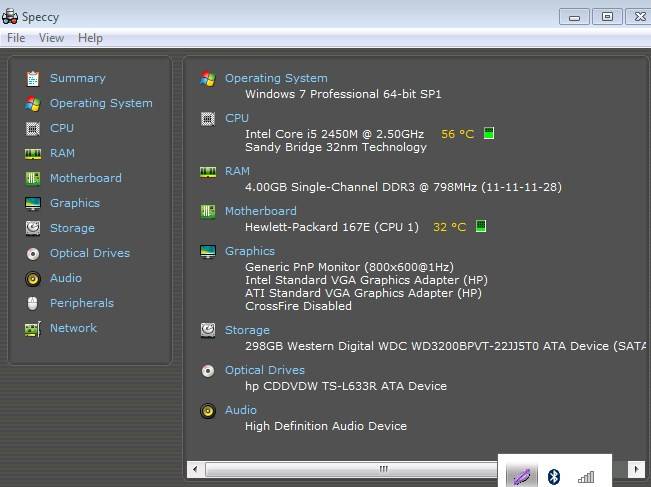Click the RAM stick icon in summary pane
The width and height of the screenshot is (651, 487).
point(208,171)
